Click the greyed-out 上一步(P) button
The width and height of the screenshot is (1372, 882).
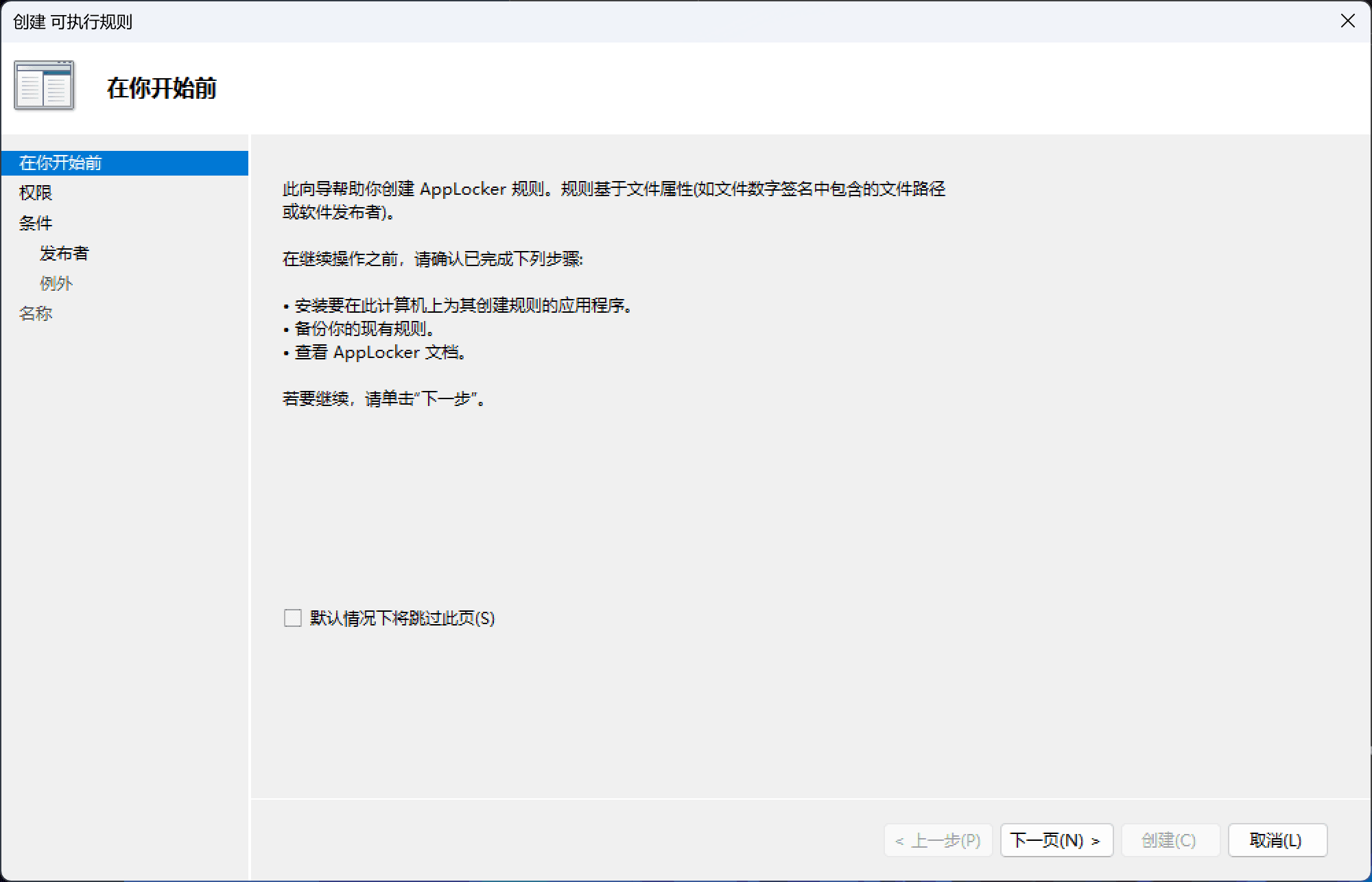click(x=938, y=840)
